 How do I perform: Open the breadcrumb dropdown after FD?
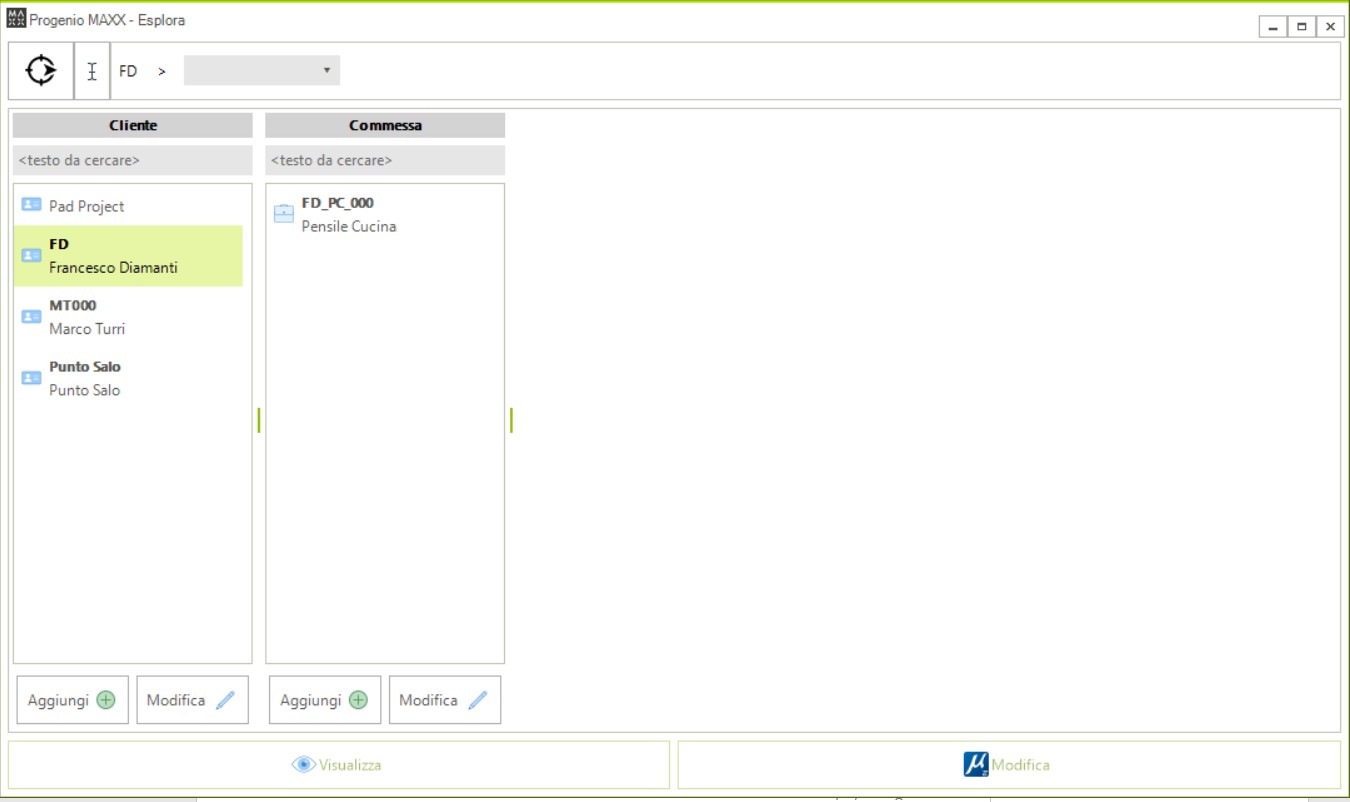tap(262, 71)
